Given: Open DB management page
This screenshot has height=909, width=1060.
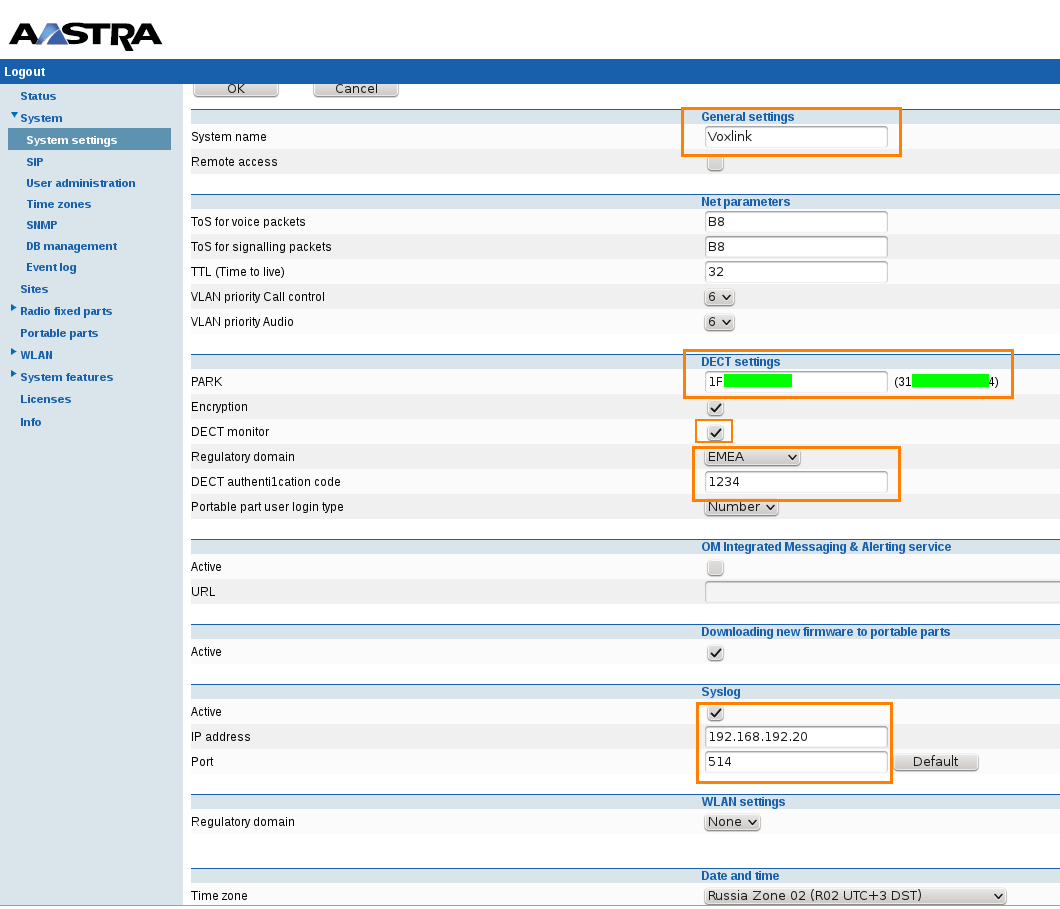Looking at the screenshot, I should tap(72, 246).
